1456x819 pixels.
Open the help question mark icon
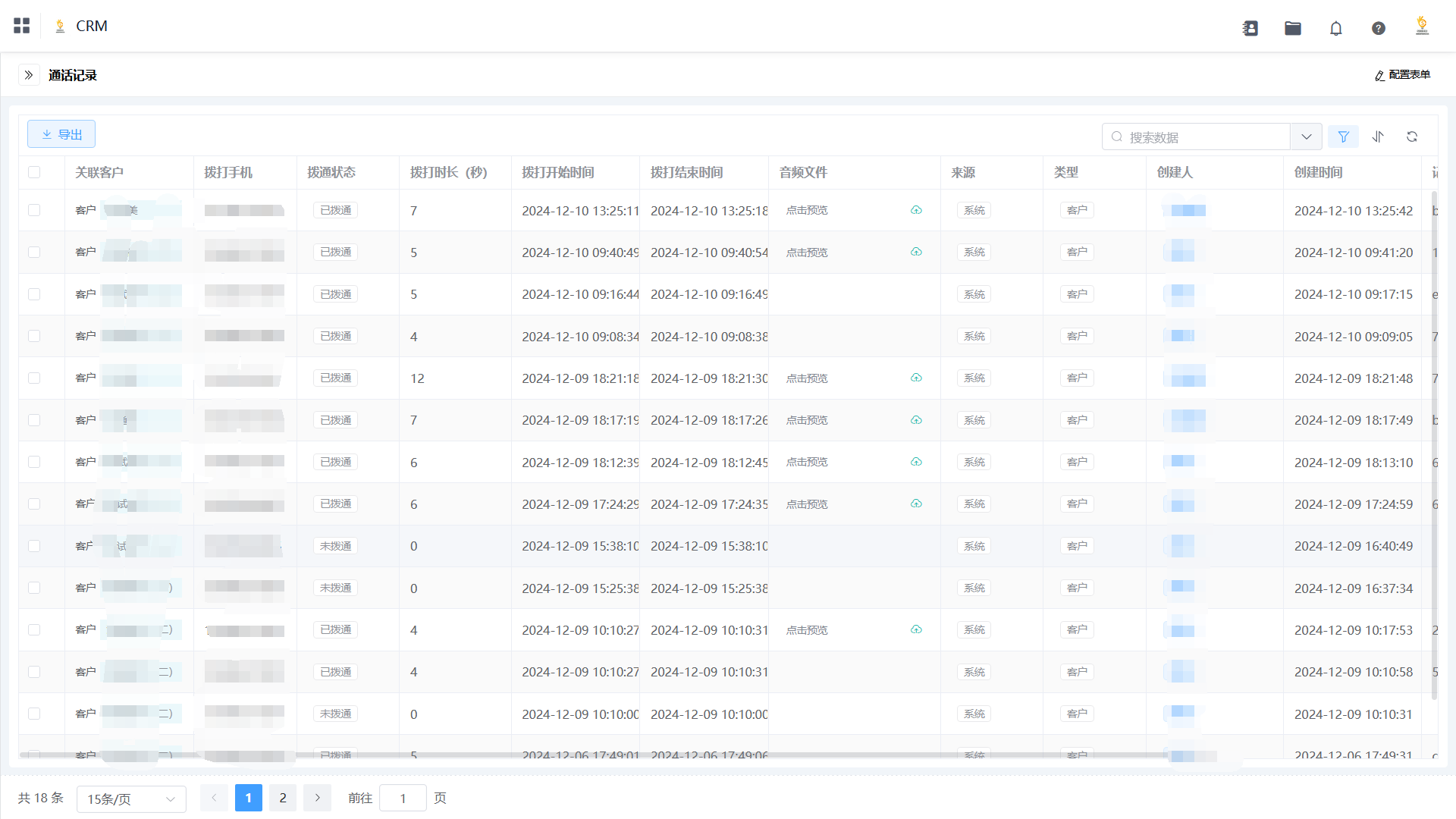pyautogui.click(x=1379, y=28)
